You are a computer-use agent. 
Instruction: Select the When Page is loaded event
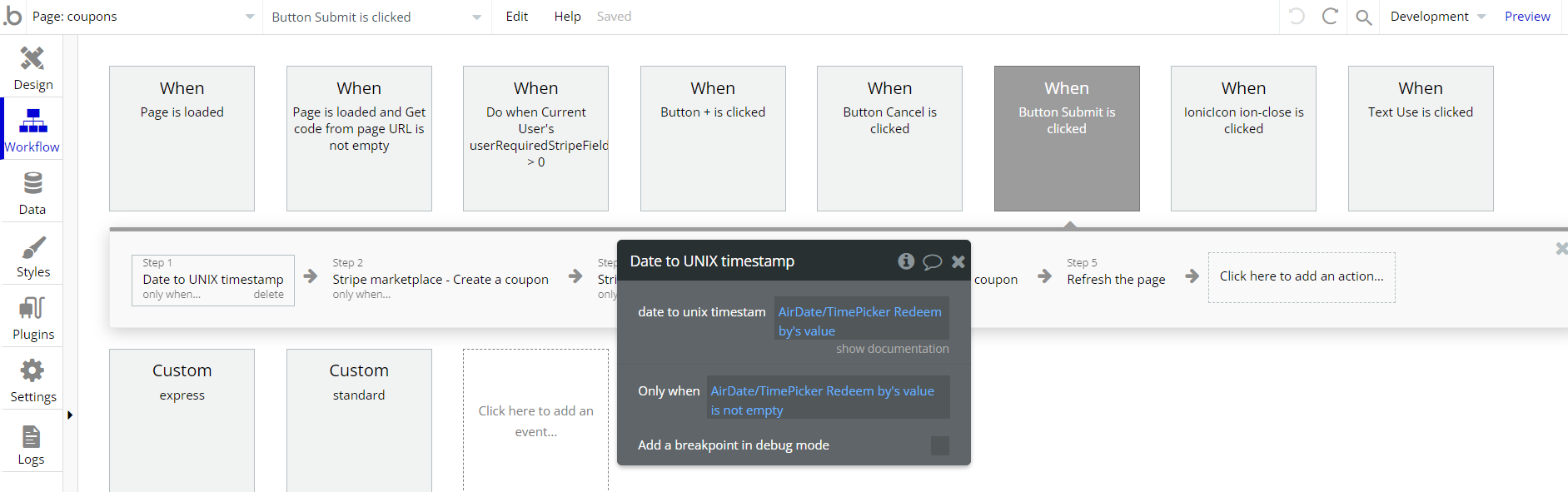[182, 138]
